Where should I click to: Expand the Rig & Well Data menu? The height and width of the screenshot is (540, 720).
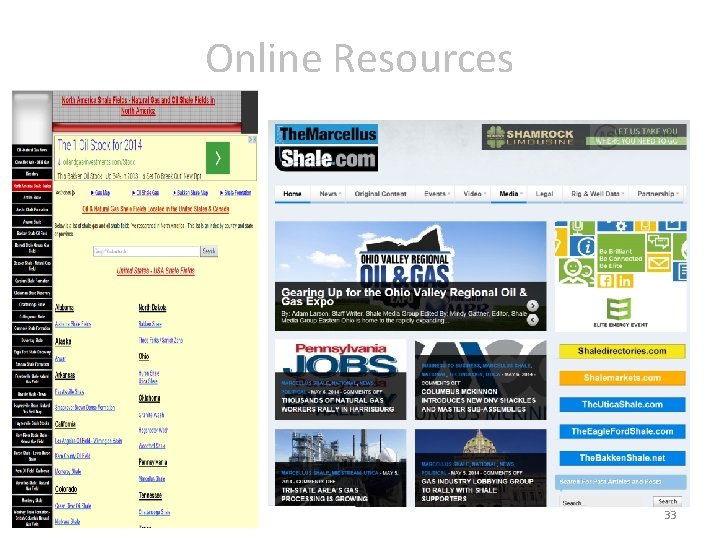click(597, 194)
